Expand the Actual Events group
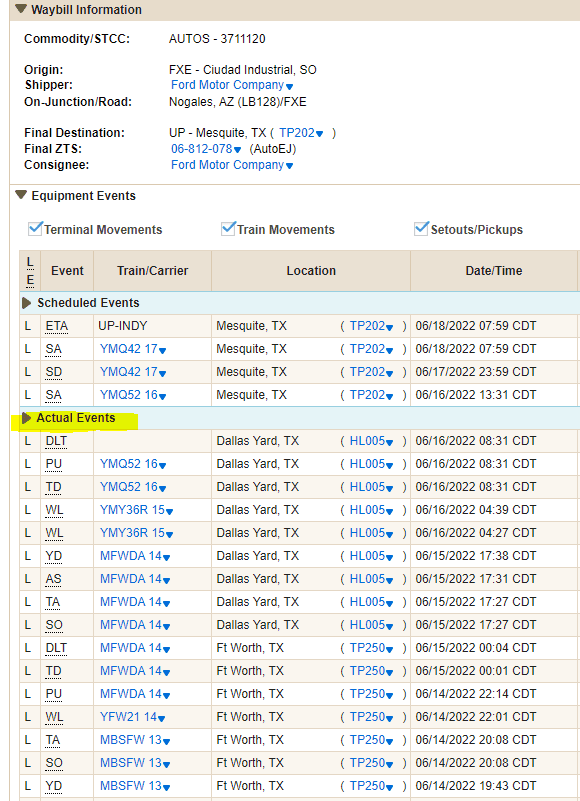This screenshot has width=580, height=801. (x=27, y=418)
